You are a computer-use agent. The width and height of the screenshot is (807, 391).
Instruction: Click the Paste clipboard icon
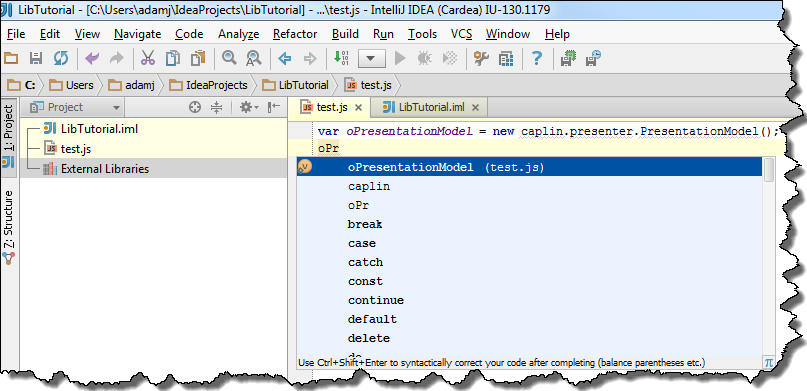tap(198, 58)
